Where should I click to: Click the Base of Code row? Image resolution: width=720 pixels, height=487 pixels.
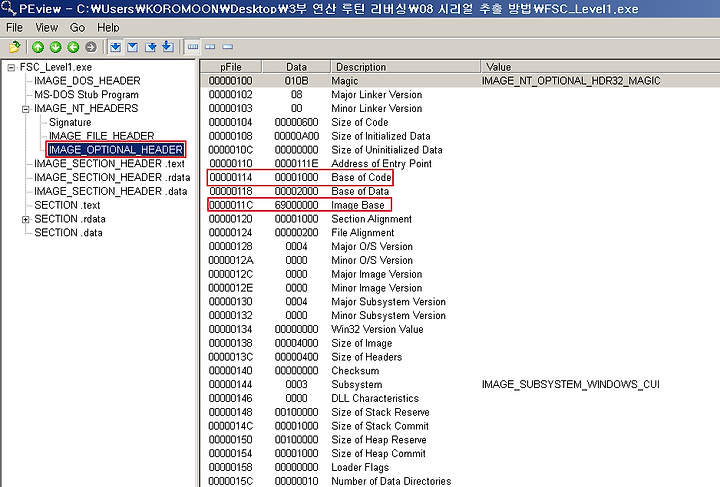(x=461, y=178)
